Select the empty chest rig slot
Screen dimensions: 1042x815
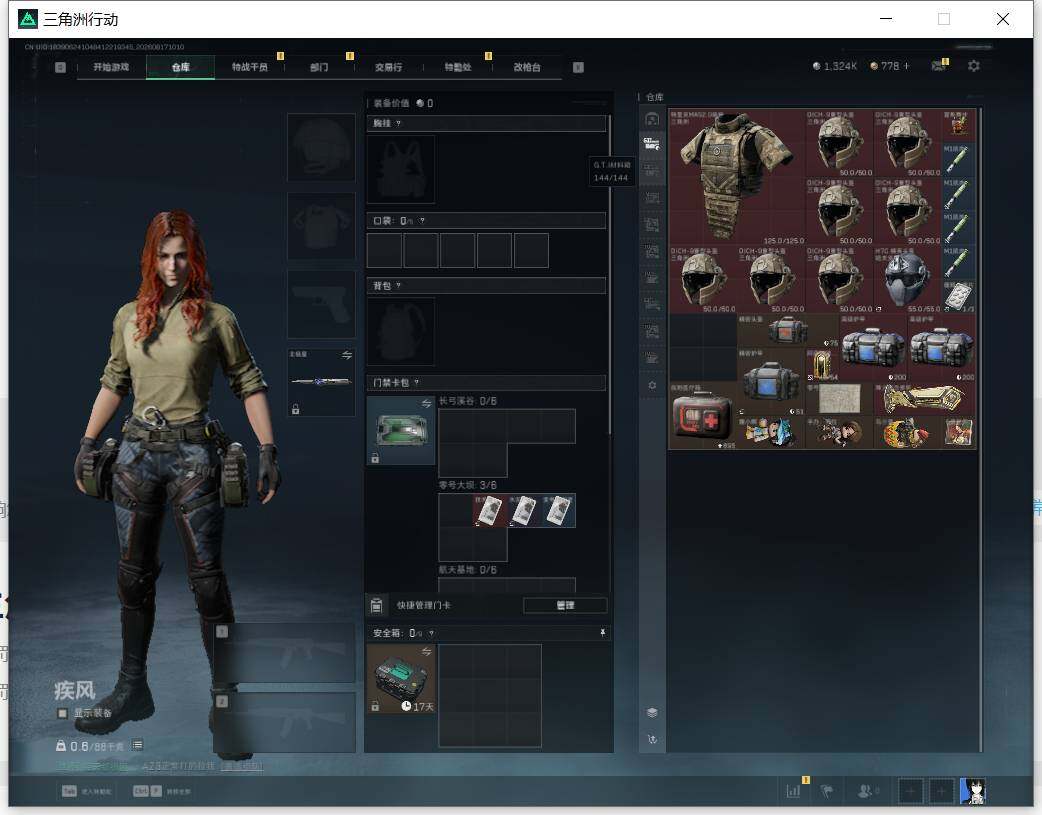tap(401, 170)
